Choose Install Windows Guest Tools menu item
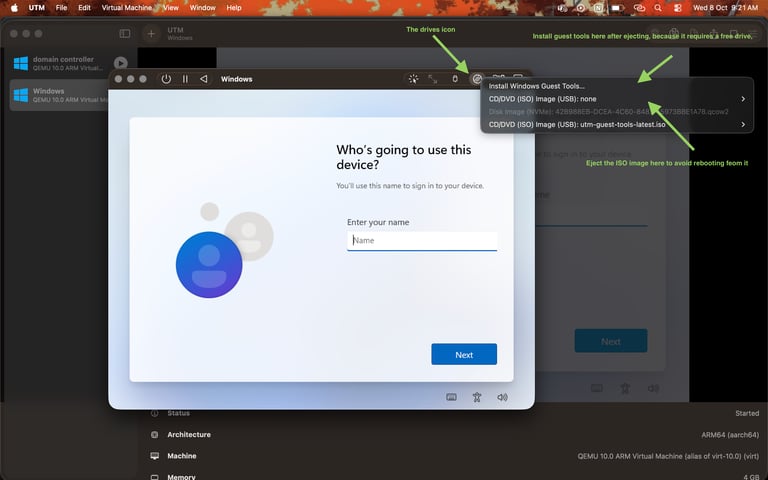The height and width of the screenshot is (480, 768). [x=537, y=86]
